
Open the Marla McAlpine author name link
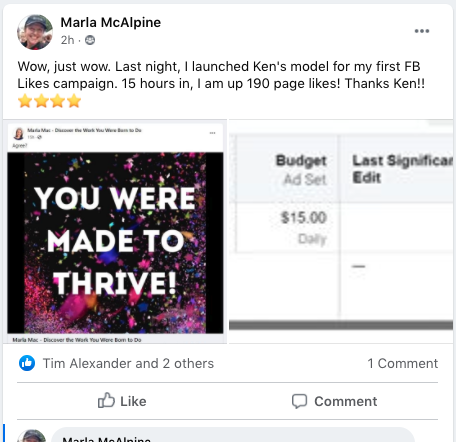(x=111, y=22)
